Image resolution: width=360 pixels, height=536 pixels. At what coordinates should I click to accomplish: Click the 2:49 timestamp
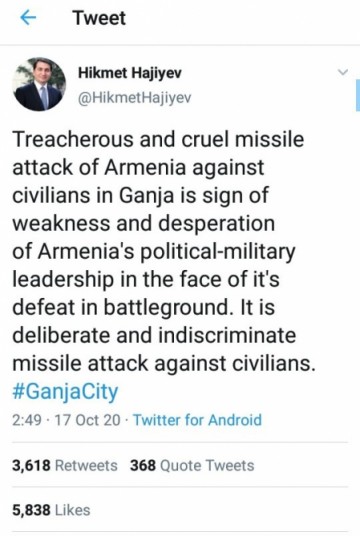(27, 420)
